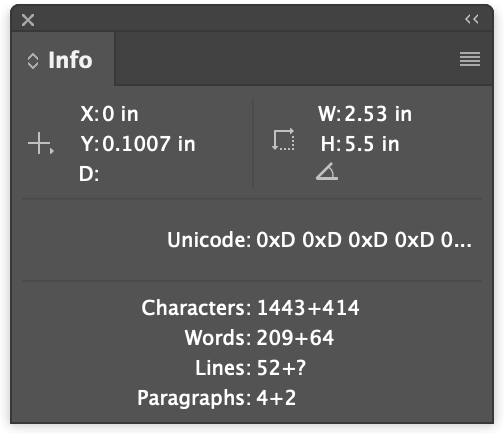Open the Info panel hamburger menu
This screenshot has height=438, width=504.
tap(470, 59)
